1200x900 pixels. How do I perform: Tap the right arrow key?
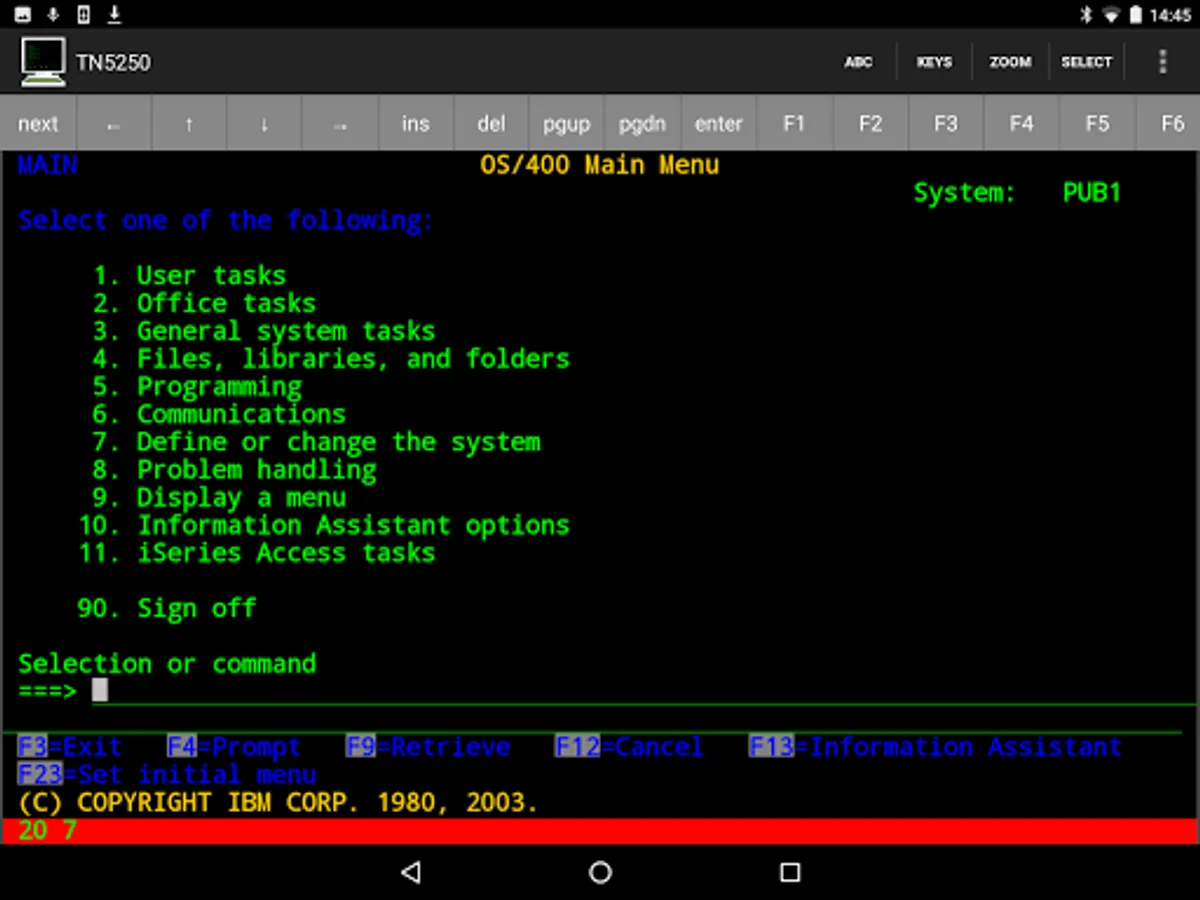[340, 124]
